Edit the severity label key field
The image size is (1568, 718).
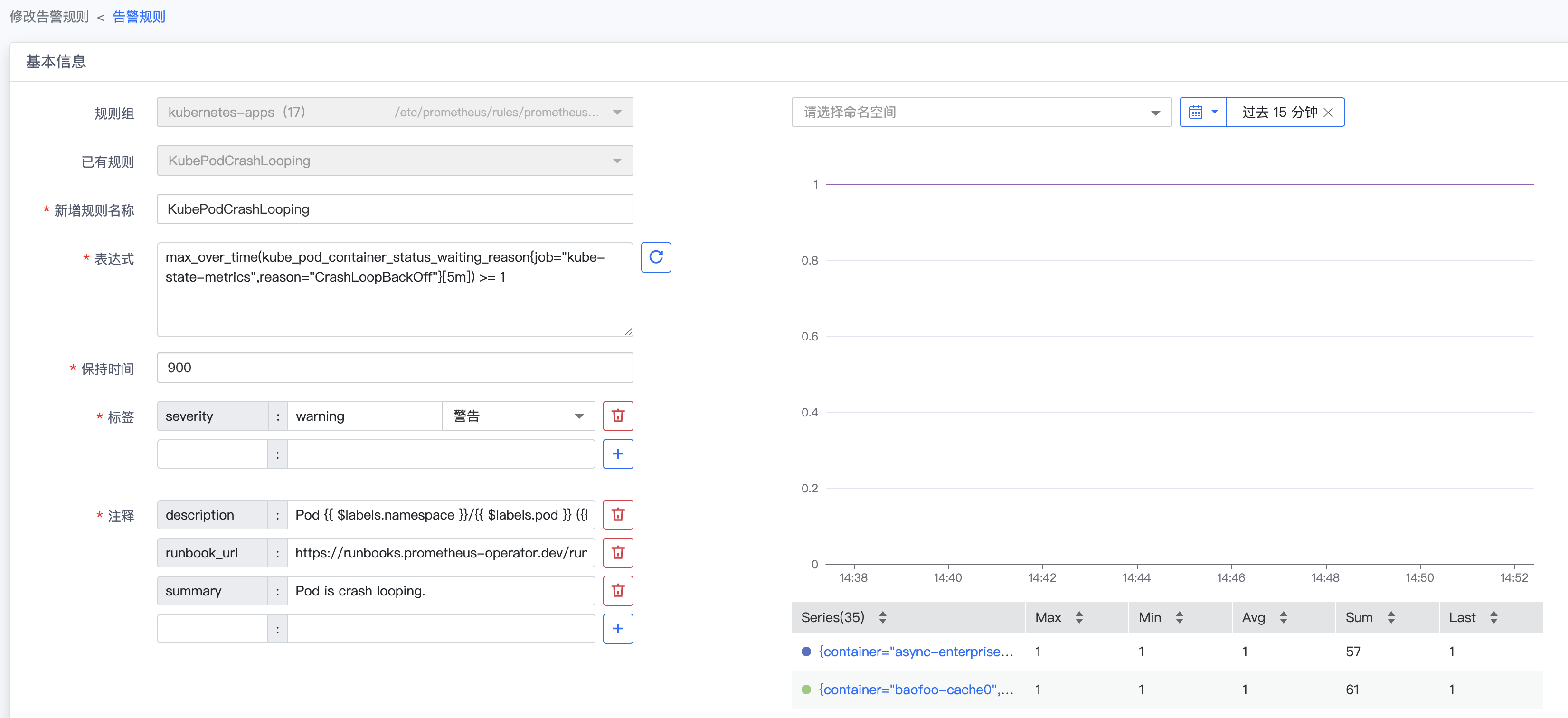[x=212, y=416]
